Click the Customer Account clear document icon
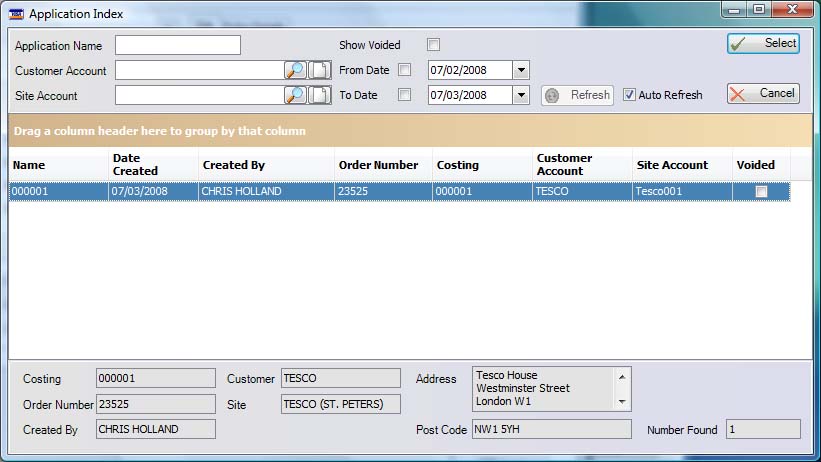 coord(319,70)
